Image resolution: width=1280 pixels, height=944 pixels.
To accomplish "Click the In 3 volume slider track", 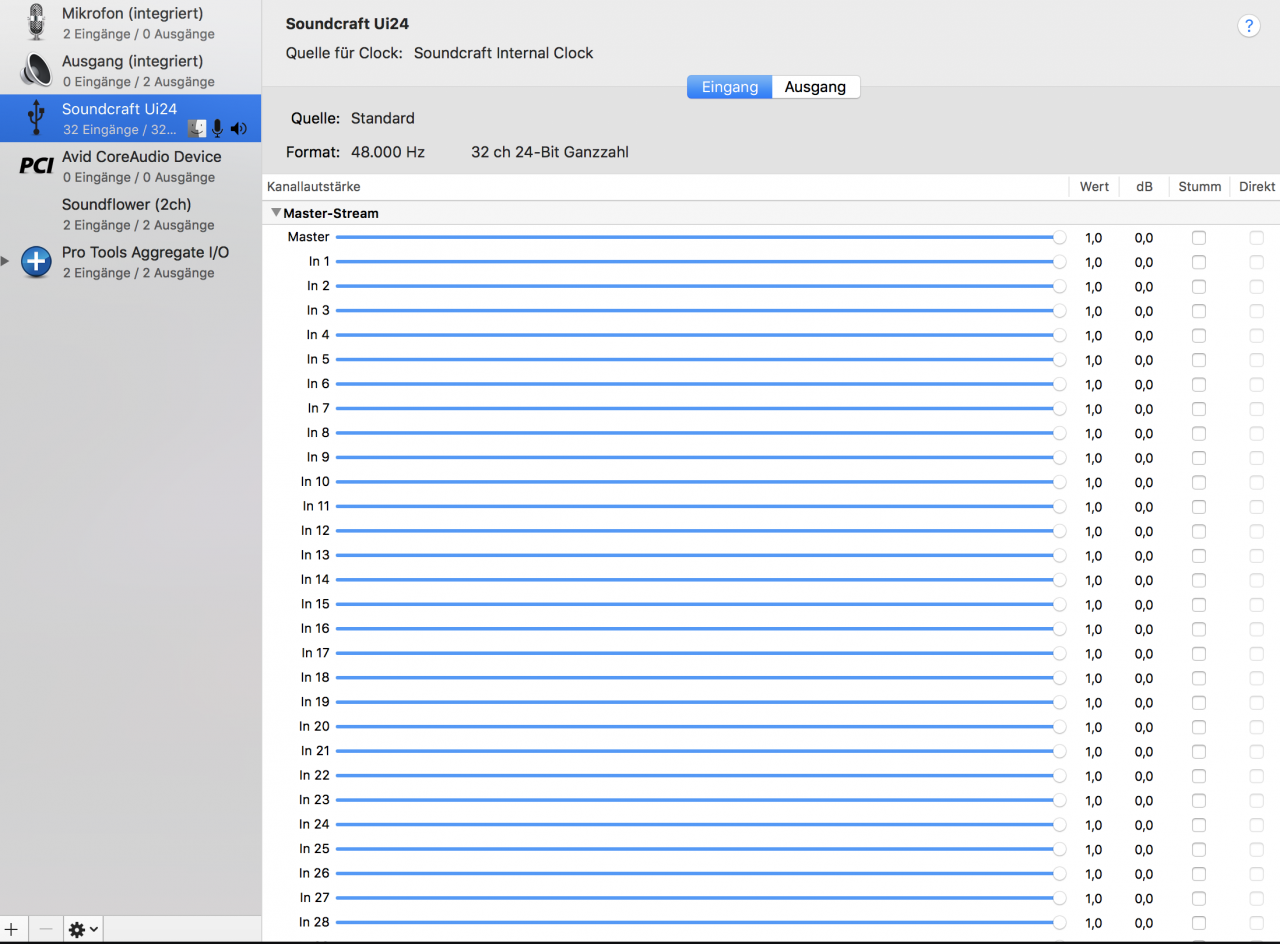I will (x=700, y=310).
